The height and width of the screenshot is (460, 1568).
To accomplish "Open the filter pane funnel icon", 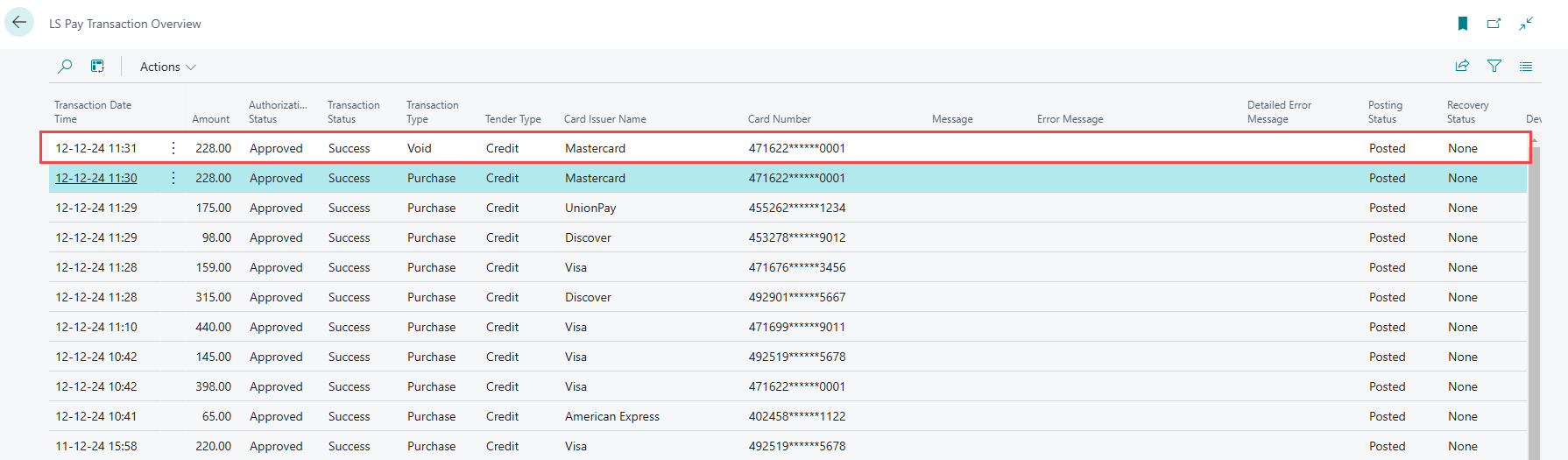I will coord(1494,66).
